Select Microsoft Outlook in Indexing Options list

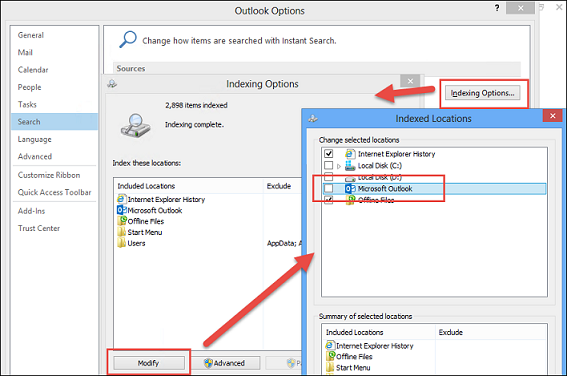[155, 210]
